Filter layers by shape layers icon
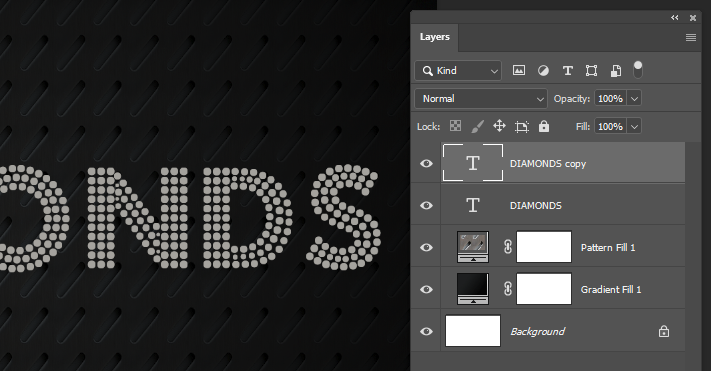This screenshot has height=371, width=711. coord(591,70)
